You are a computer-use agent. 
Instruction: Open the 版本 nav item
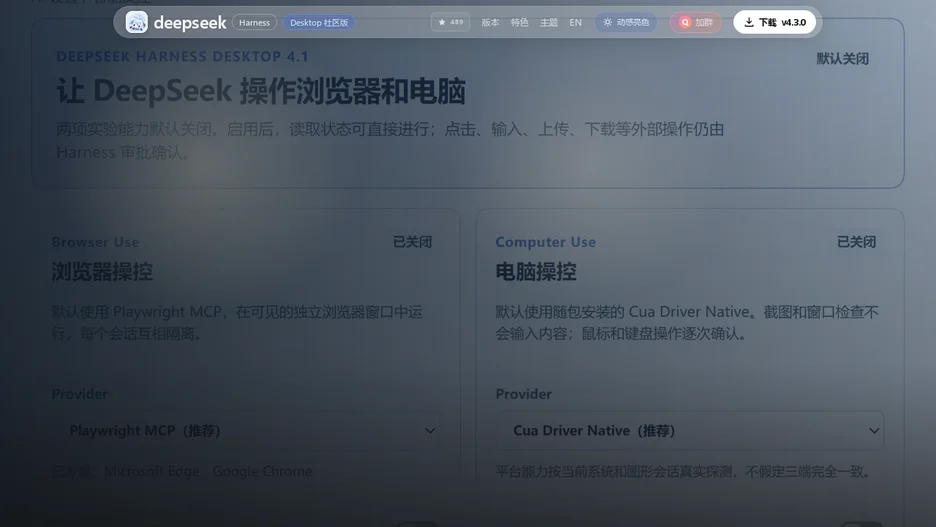490,23
